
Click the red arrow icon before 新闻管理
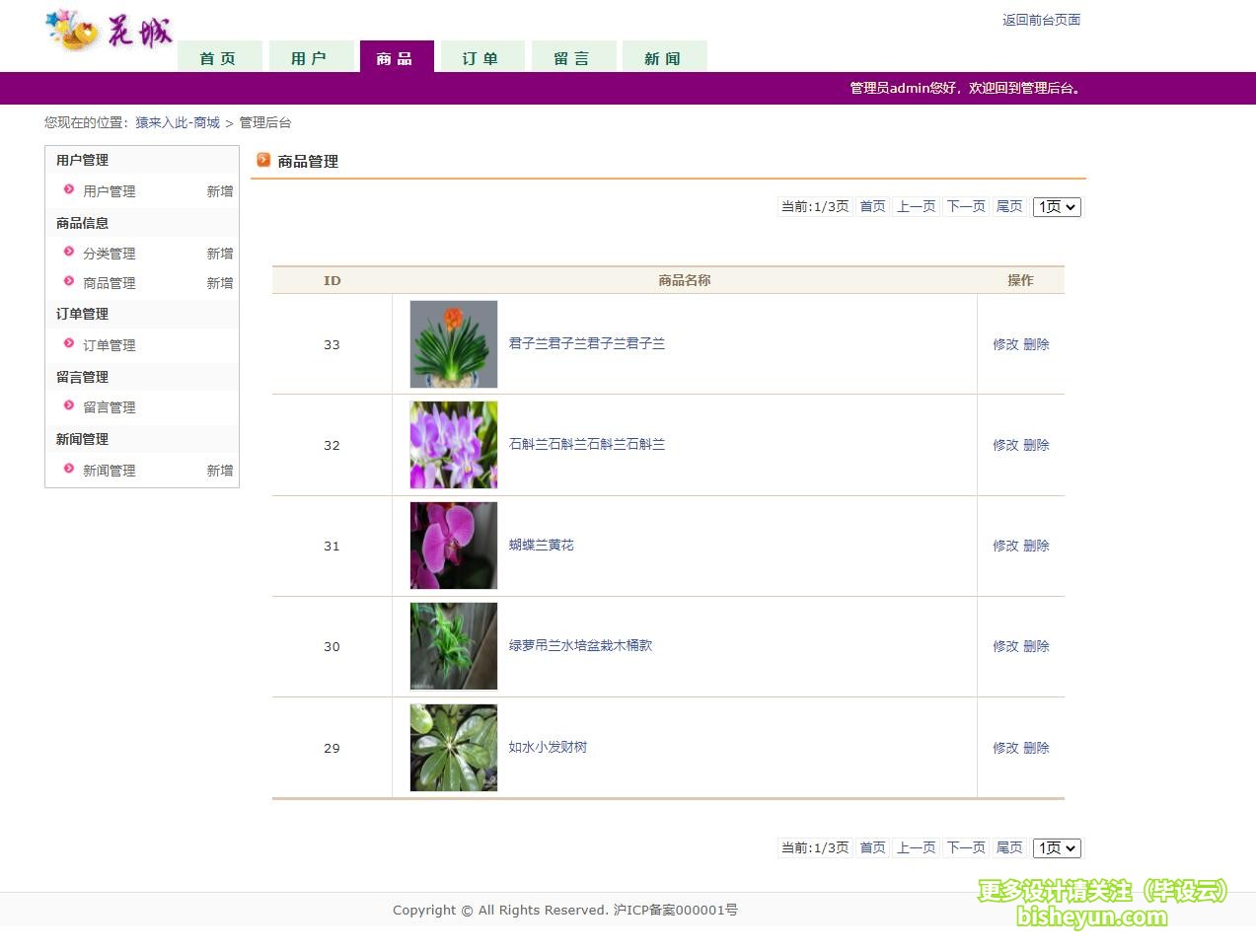pyautogui.click(x=69, y=471)
